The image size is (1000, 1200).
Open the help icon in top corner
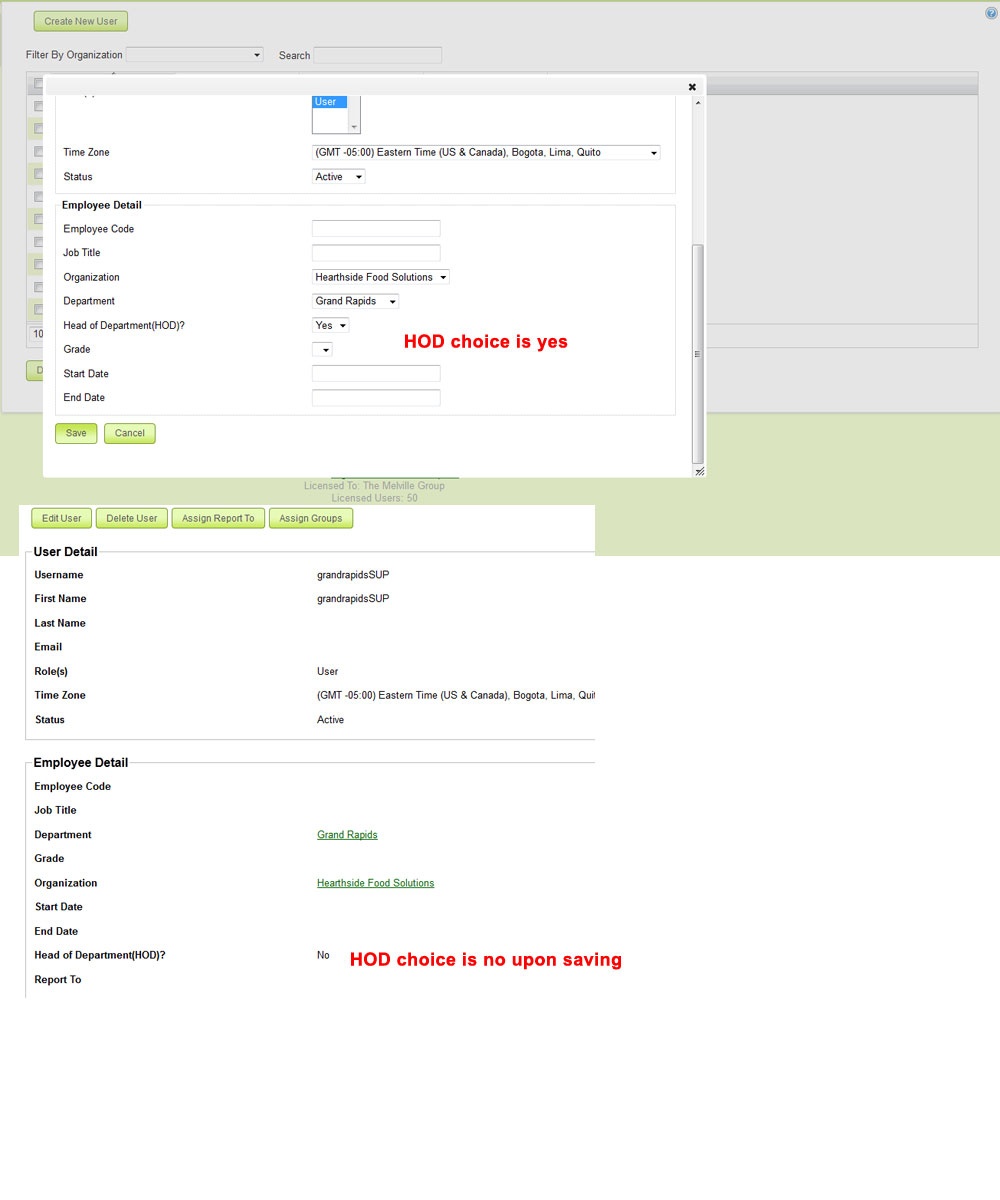991,13
